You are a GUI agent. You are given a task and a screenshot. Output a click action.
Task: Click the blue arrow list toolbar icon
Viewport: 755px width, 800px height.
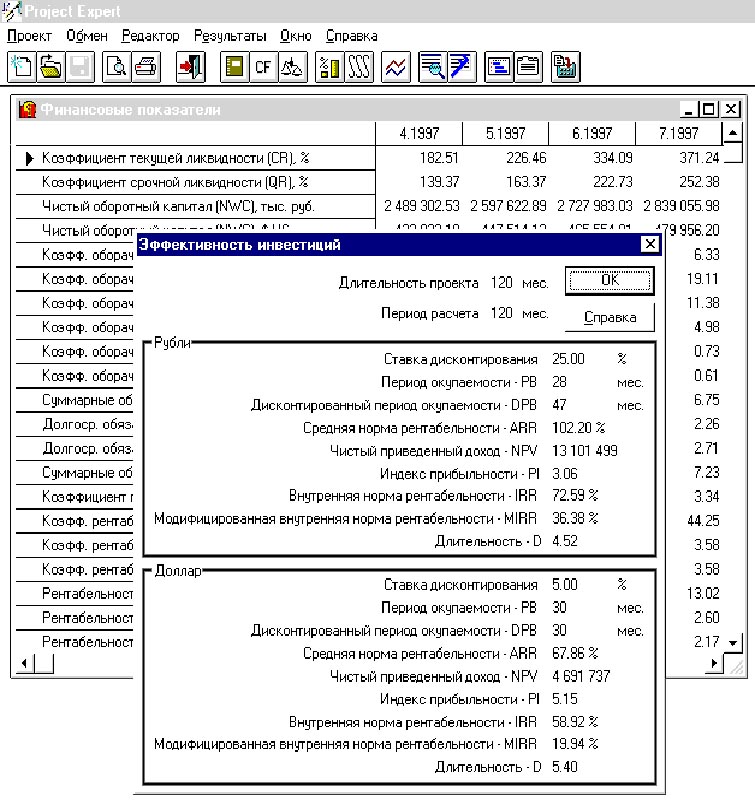462,67
